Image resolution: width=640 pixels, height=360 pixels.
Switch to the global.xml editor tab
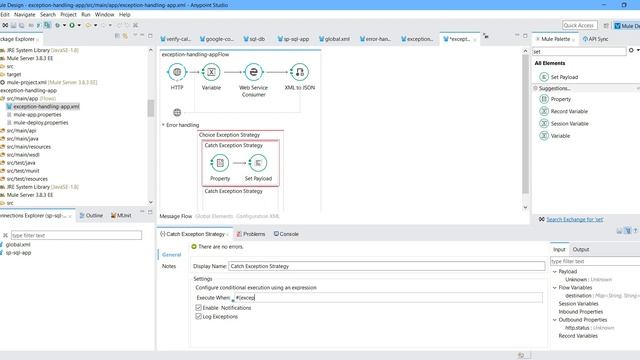click(x=334, y=39)
